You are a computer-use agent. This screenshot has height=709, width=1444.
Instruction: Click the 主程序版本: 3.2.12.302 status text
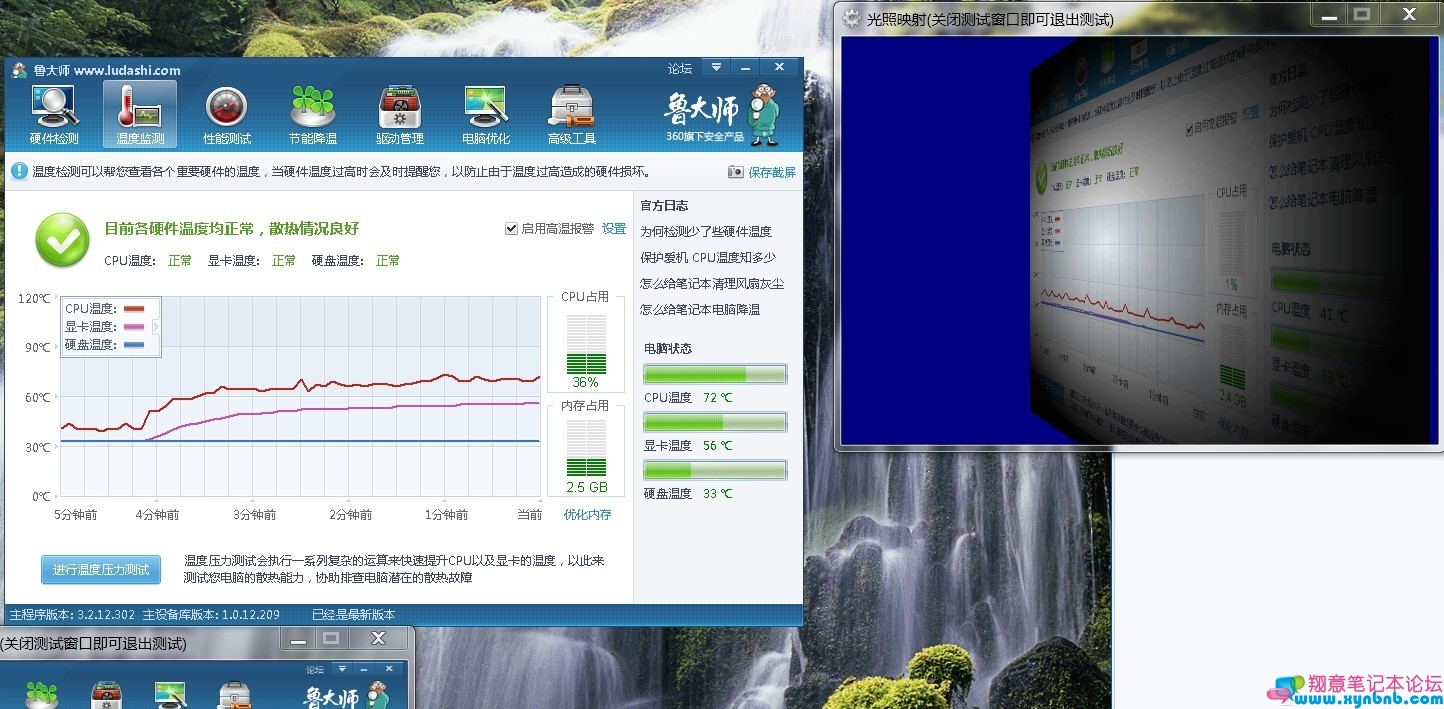[x=72, y=615]
